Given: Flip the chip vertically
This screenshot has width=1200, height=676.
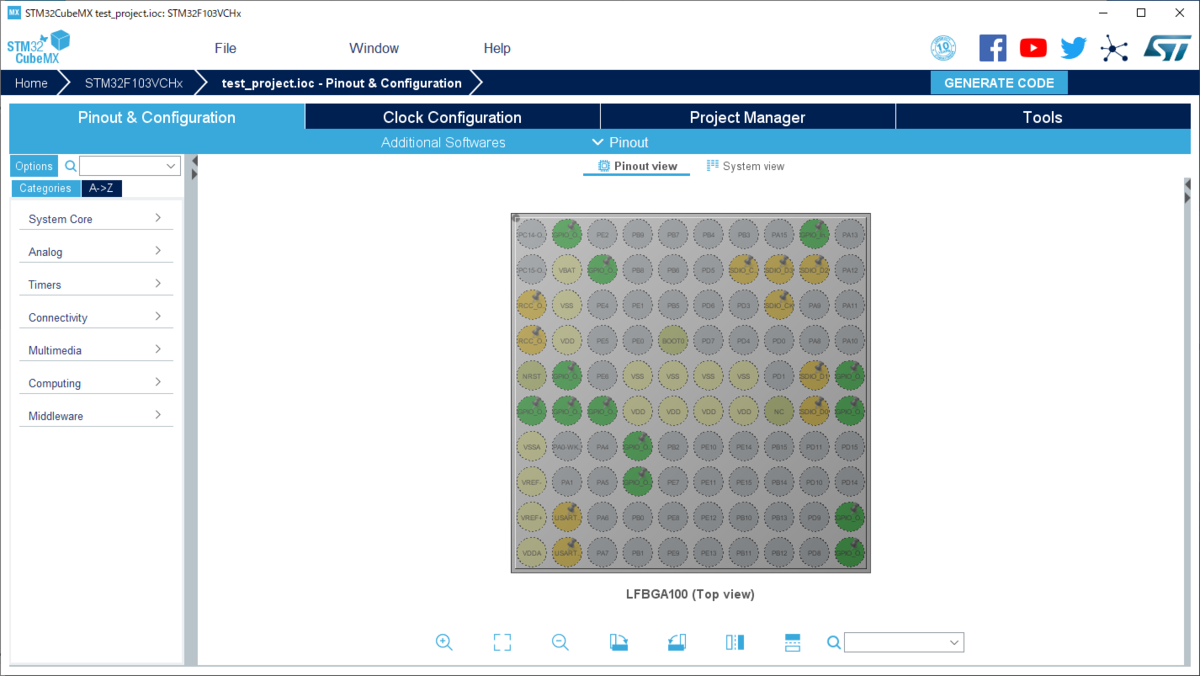Looking at the screenshot, I should [793, 642].
